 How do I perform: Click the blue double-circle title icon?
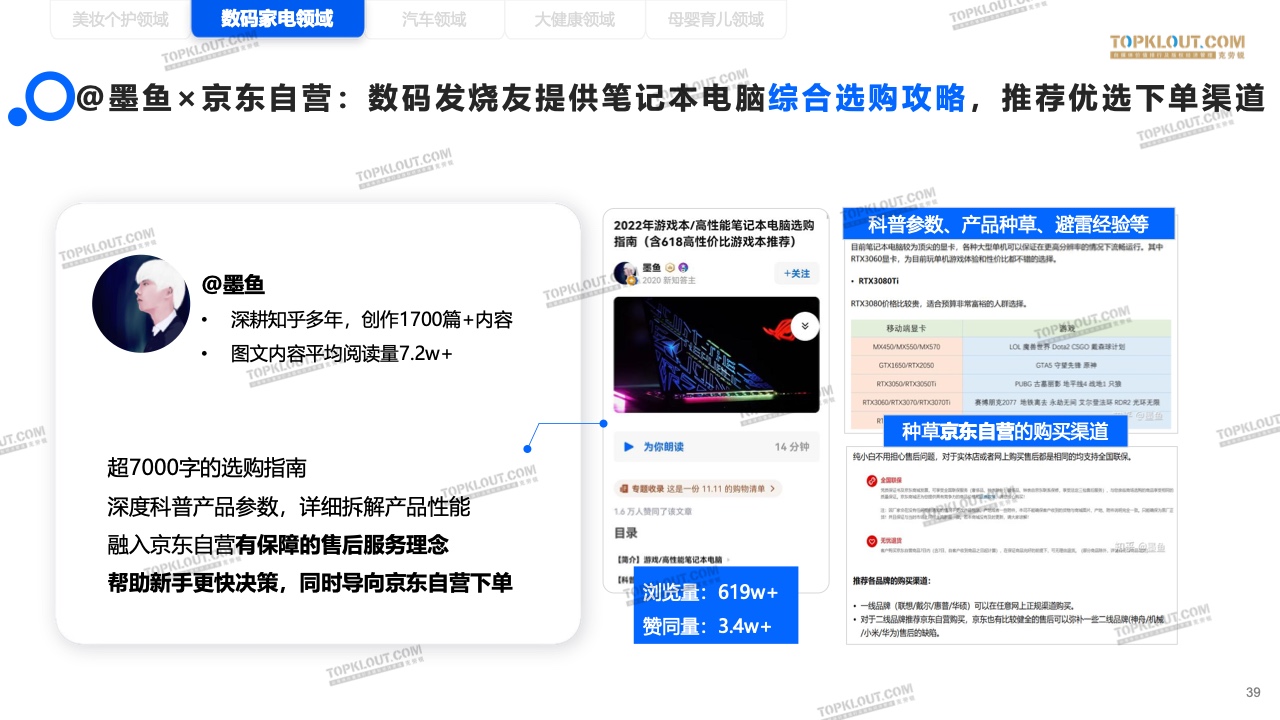click(x=40, y=98)
